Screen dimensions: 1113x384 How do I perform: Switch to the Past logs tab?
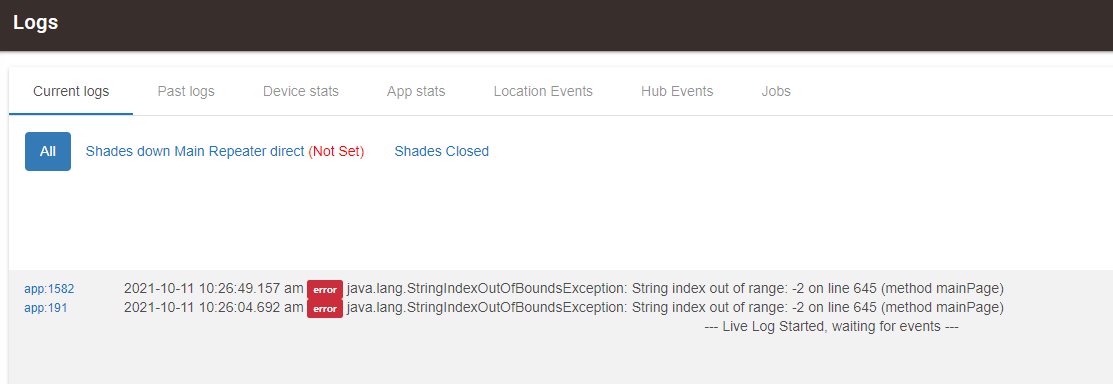point(186,92)
